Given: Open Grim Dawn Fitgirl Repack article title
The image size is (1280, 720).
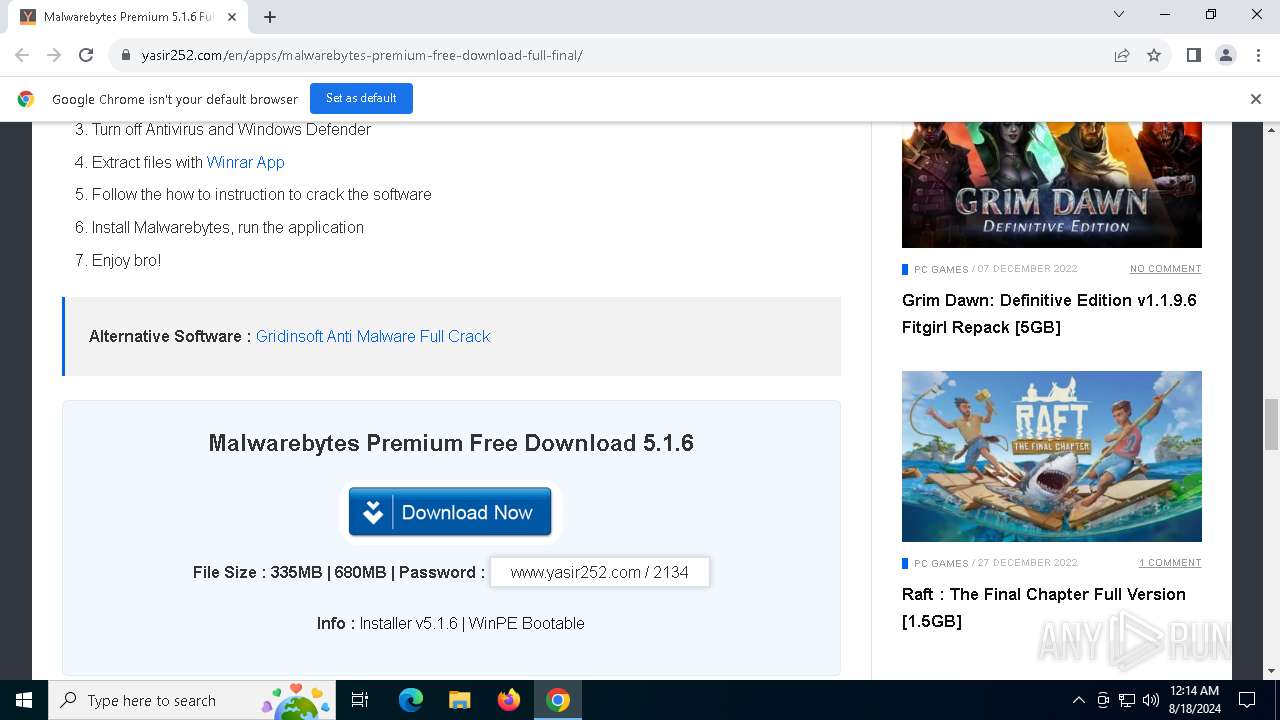Looking at the screenshot, I should [x=1049, y=314].
